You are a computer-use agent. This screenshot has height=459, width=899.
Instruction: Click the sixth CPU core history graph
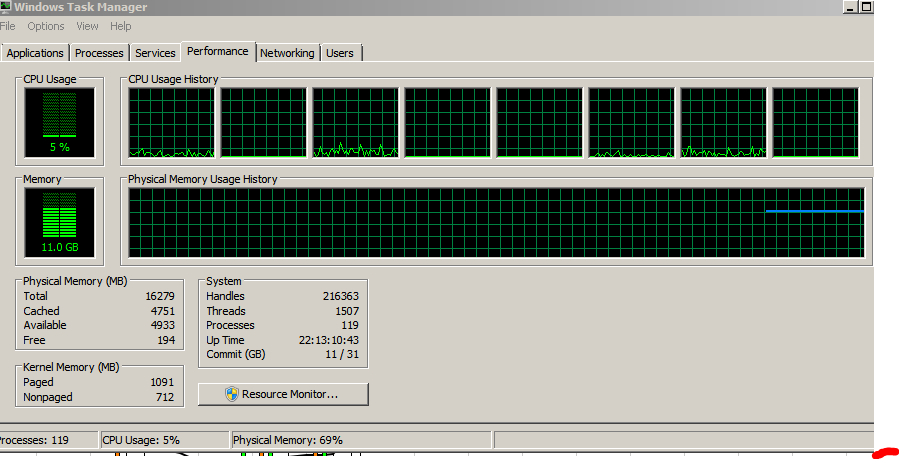click(632, 123)
